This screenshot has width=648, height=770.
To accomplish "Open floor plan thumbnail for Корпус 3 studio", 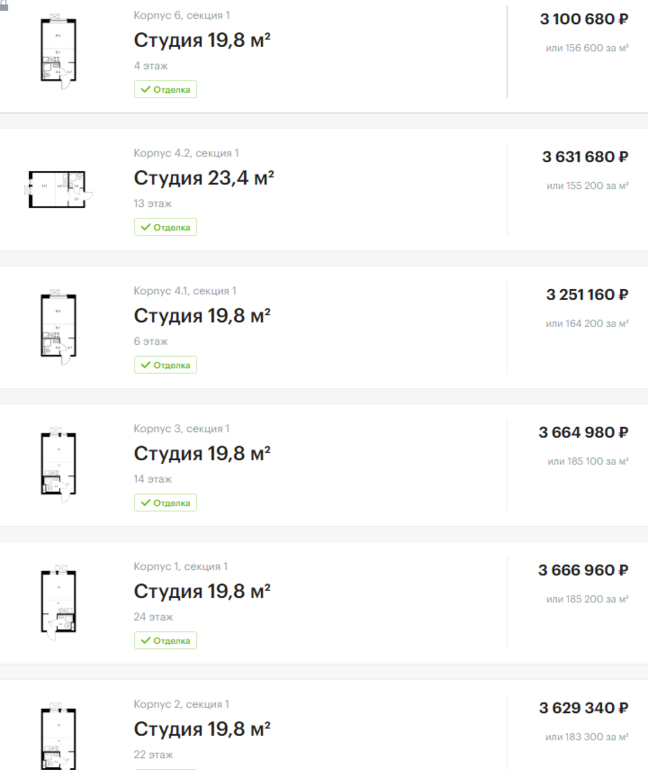I will pyautogui.click(x=59, y=464).
